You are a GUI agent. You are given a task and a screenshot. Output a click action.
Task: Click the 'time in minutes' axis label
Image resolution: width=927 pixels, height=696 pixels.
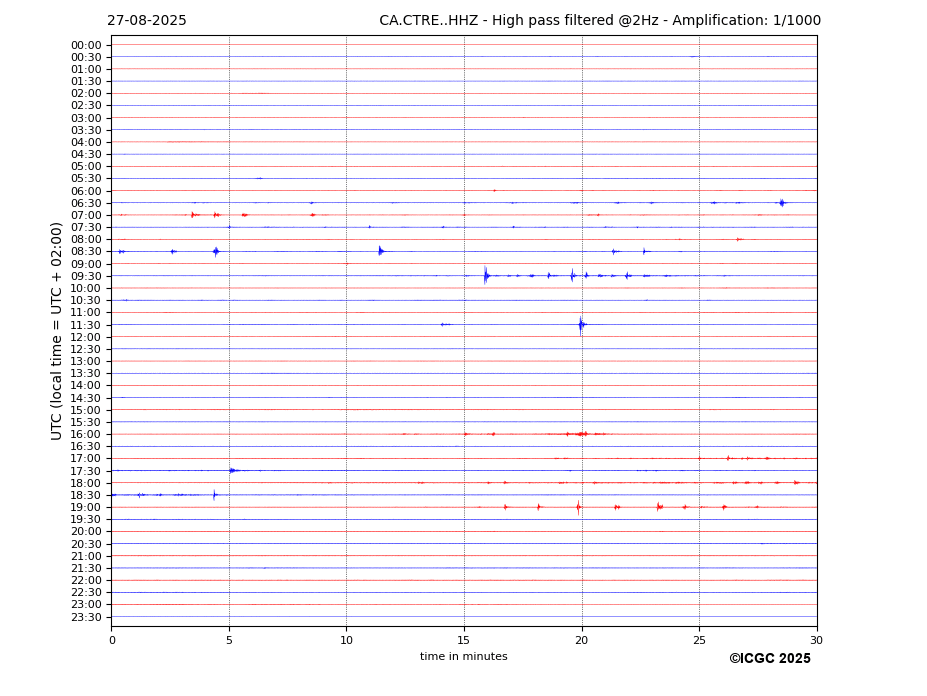pyautogui.click(x=464, y=656)
